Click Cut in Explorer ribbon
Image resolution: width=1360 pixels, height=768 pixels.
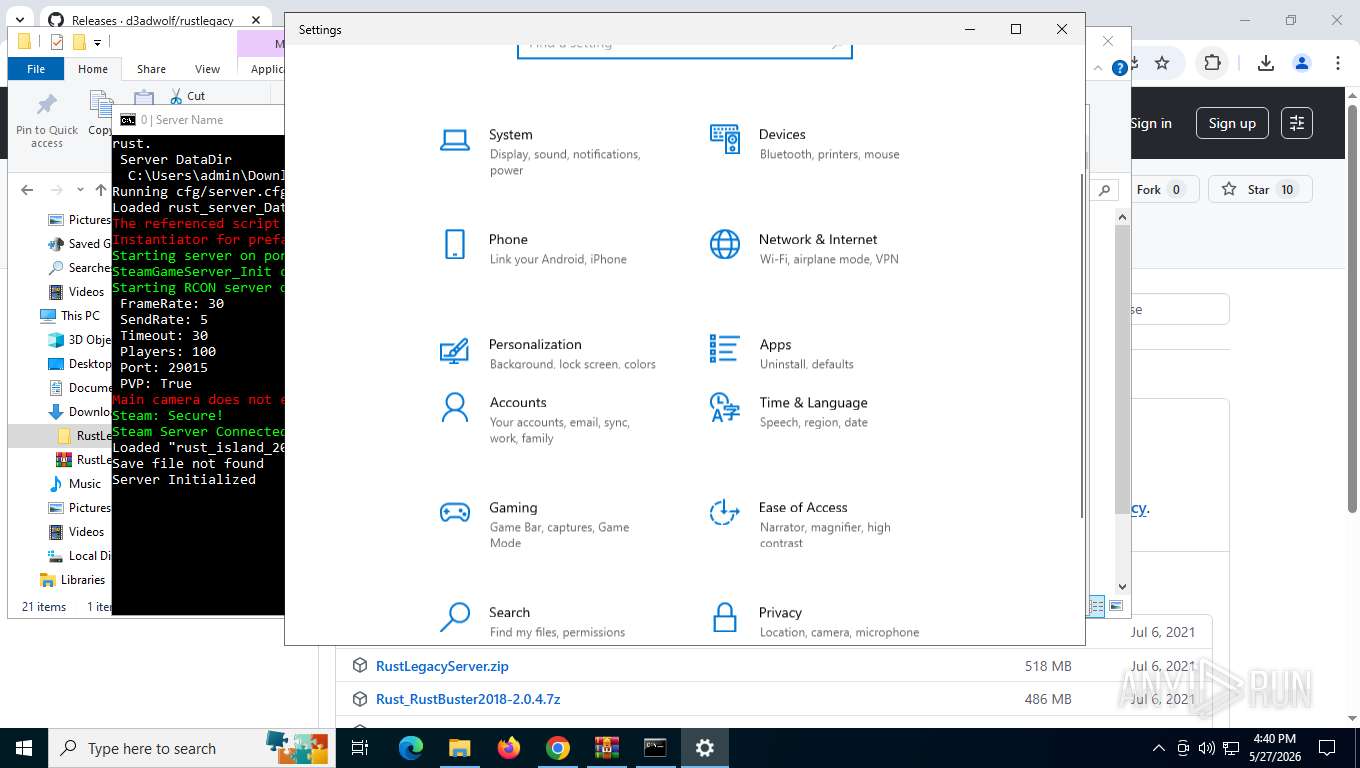[187, 96]
